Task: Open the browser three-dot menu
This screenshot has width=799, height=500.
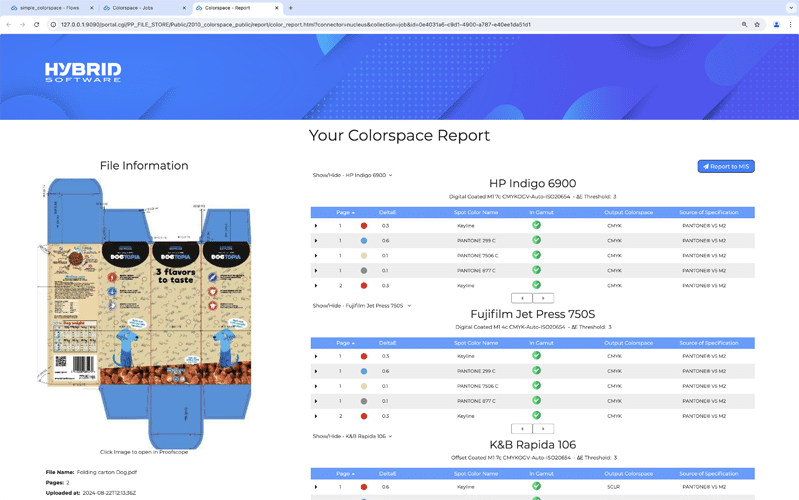Action: [x=790, y=24]
